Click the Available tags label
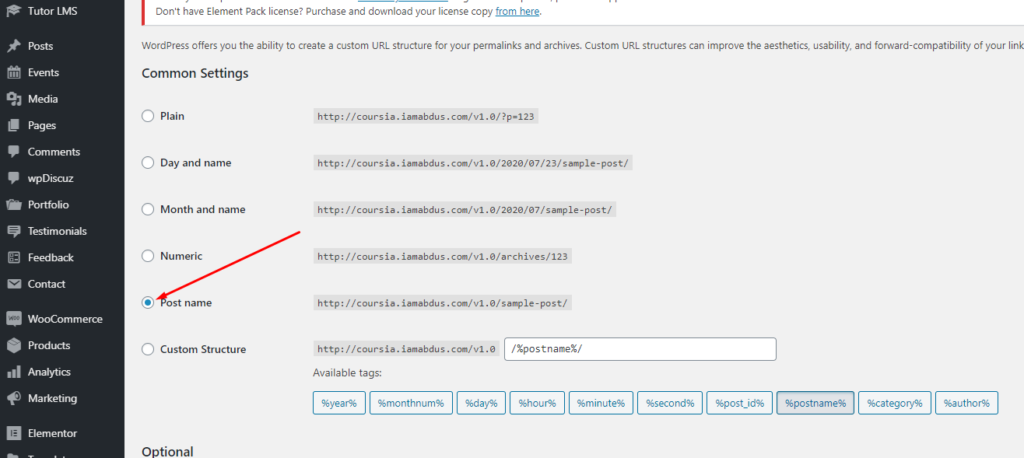Screen dimensions: 1024x458 (x=347, y=373)
